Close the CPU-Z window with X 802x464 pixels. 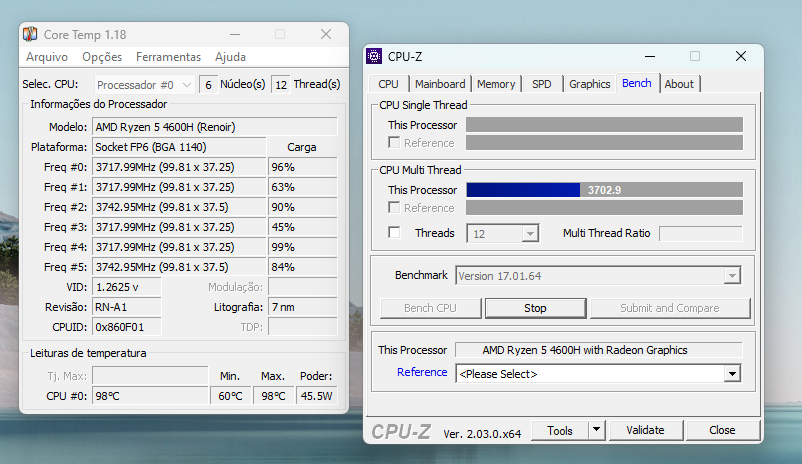tap(741, 56)
